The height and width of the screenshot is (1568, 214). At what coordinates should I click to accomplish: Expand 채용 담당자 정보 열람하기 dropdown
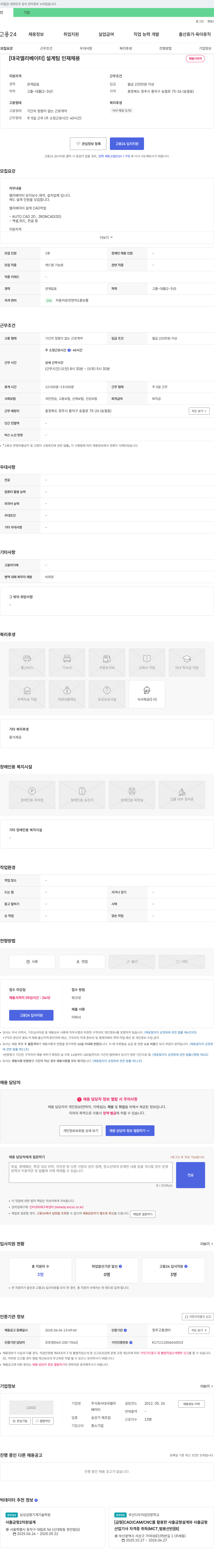[x=130, y=1130]
